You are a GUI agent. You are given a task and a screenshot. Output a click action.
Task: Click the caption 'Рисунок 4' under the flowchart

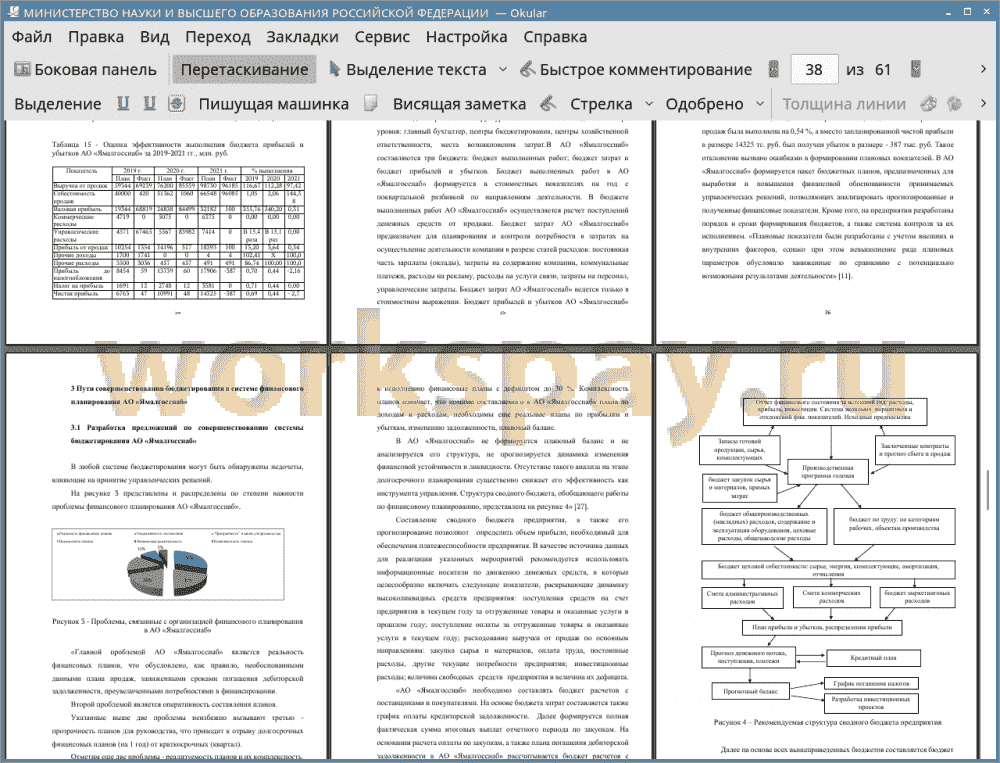click(x=827, y=722)
